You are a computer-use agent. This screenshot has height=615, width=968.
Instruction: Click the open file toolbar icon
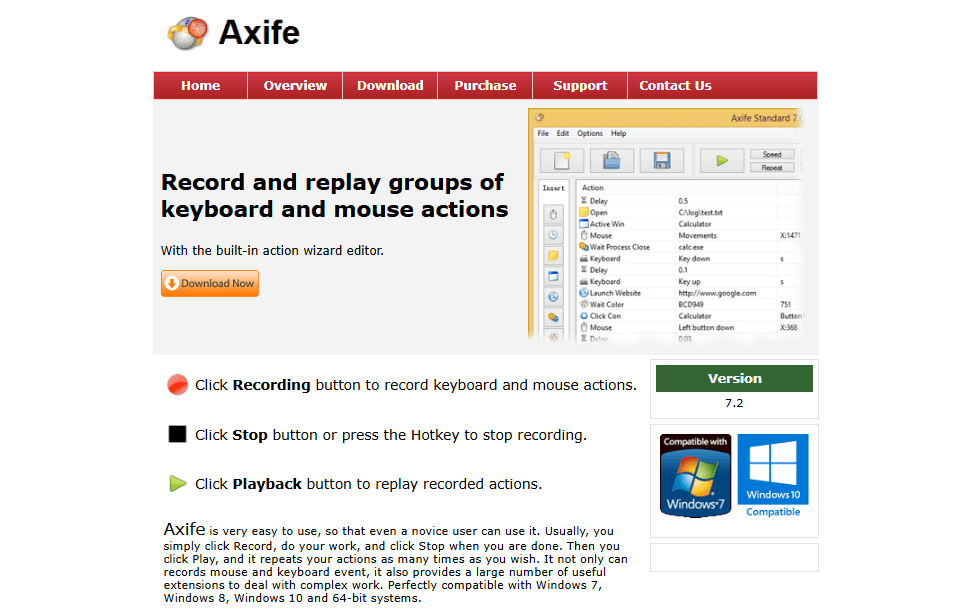click(611, 160)
